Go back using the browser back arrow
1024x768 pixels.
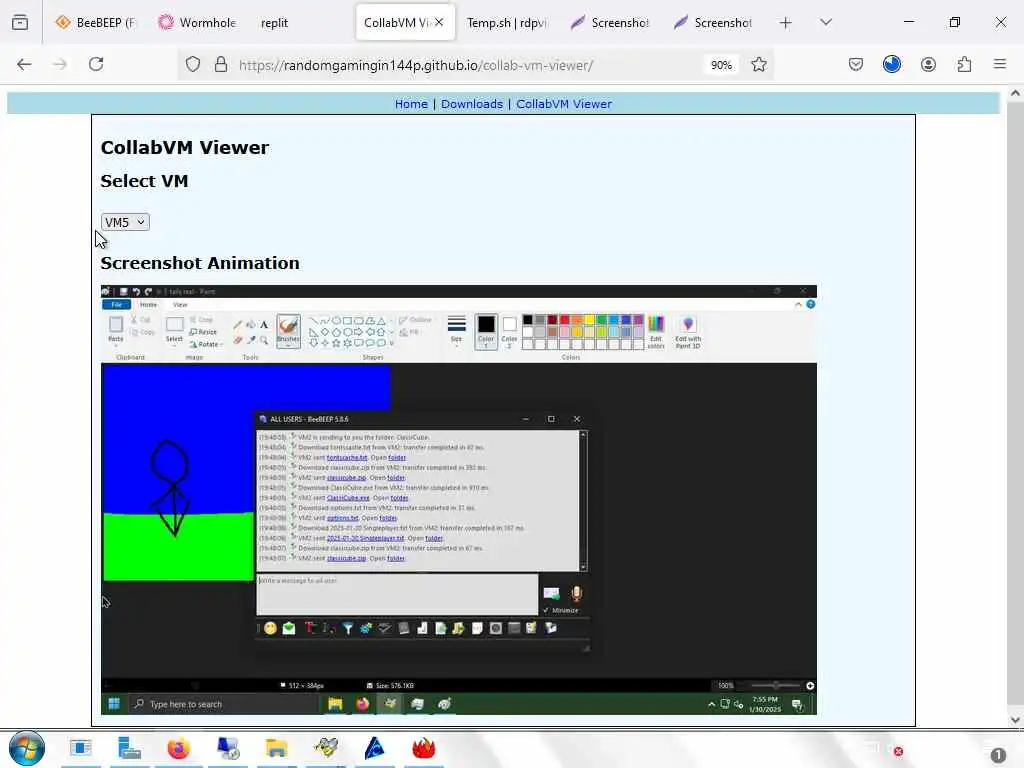click(x=24, y=65)
